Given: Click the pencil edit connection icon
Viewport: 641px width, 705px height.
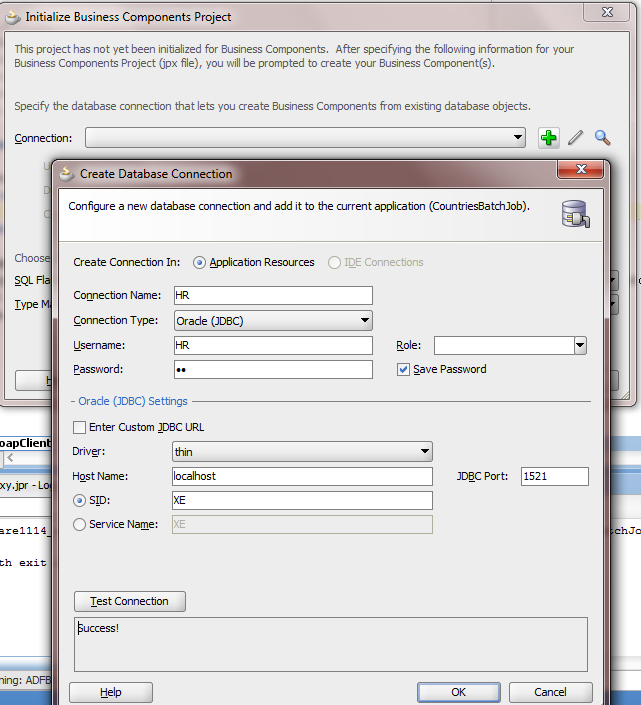Looking at the screenshot, I should (575, 138).
